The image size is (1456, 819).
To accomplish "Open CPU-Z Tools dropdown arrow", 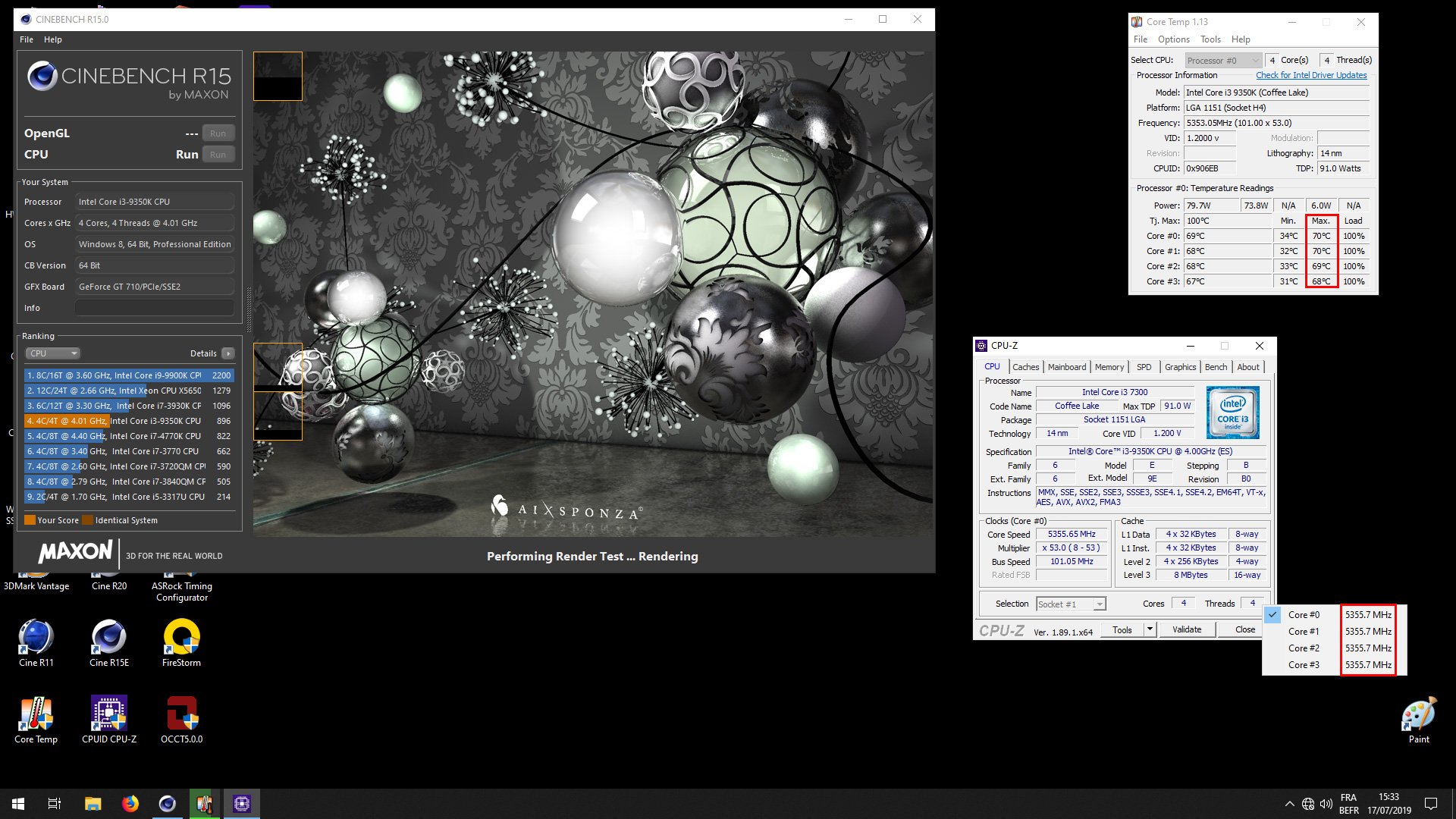I will coord(1150,629).
